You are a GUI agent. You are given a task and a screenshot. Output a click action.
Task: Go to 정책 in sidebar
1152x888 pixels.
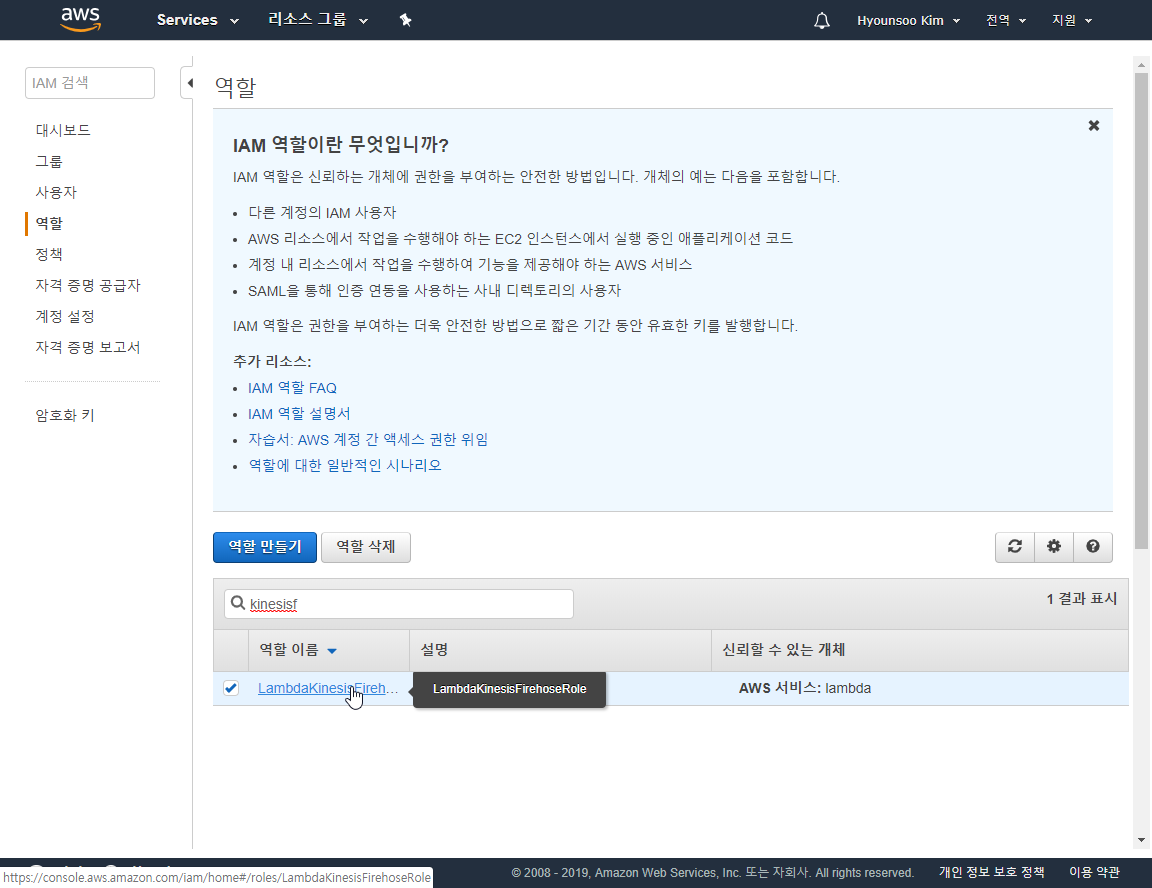(x=49, y=254)
